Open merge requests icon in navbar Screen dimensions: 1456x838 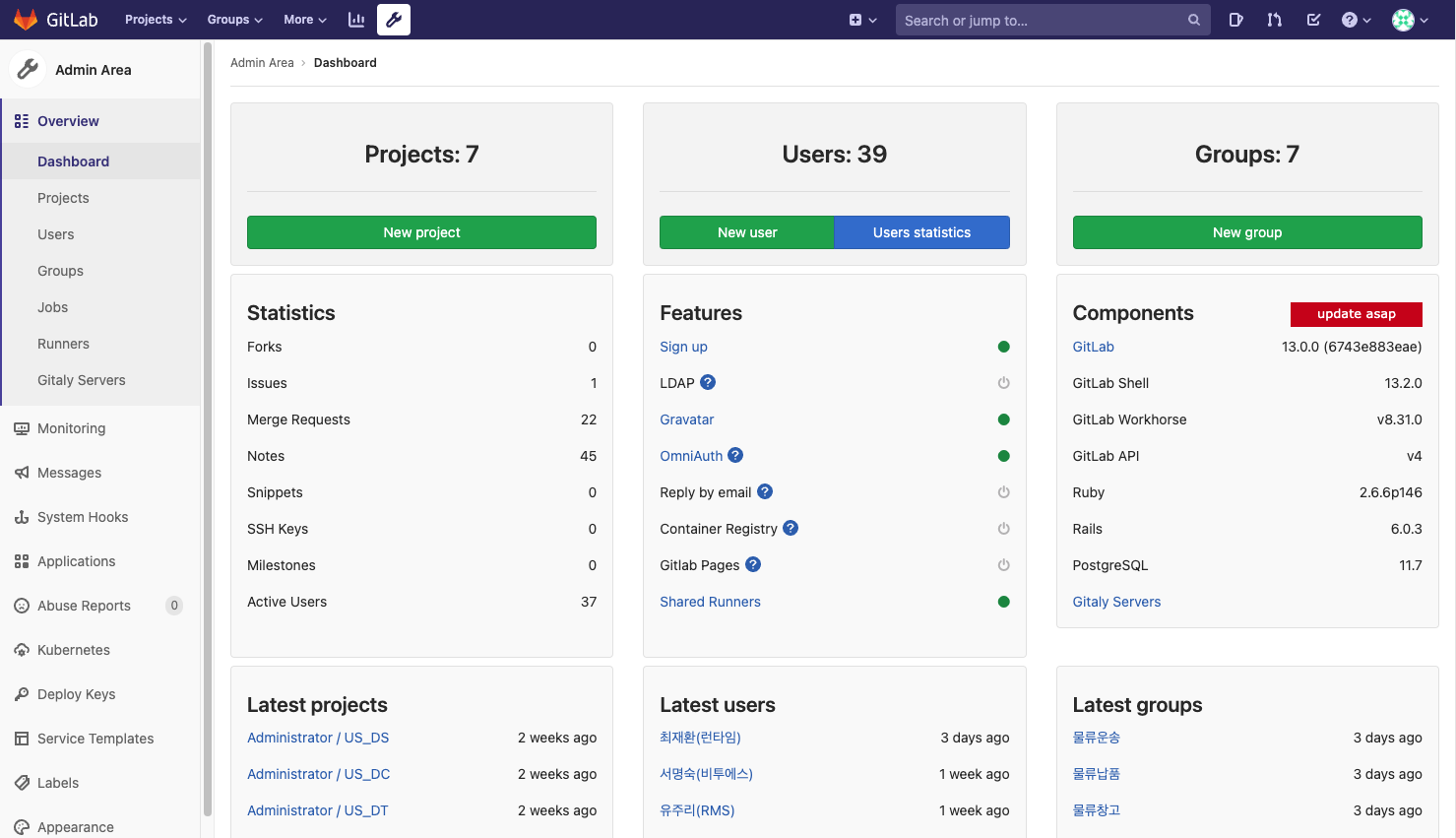point(1275,20)
